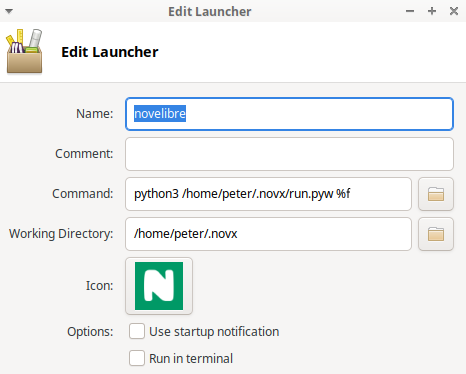This screenshot has height=374, width=466.
Task: Click the Run in terminal label
Action: [191, 359]
